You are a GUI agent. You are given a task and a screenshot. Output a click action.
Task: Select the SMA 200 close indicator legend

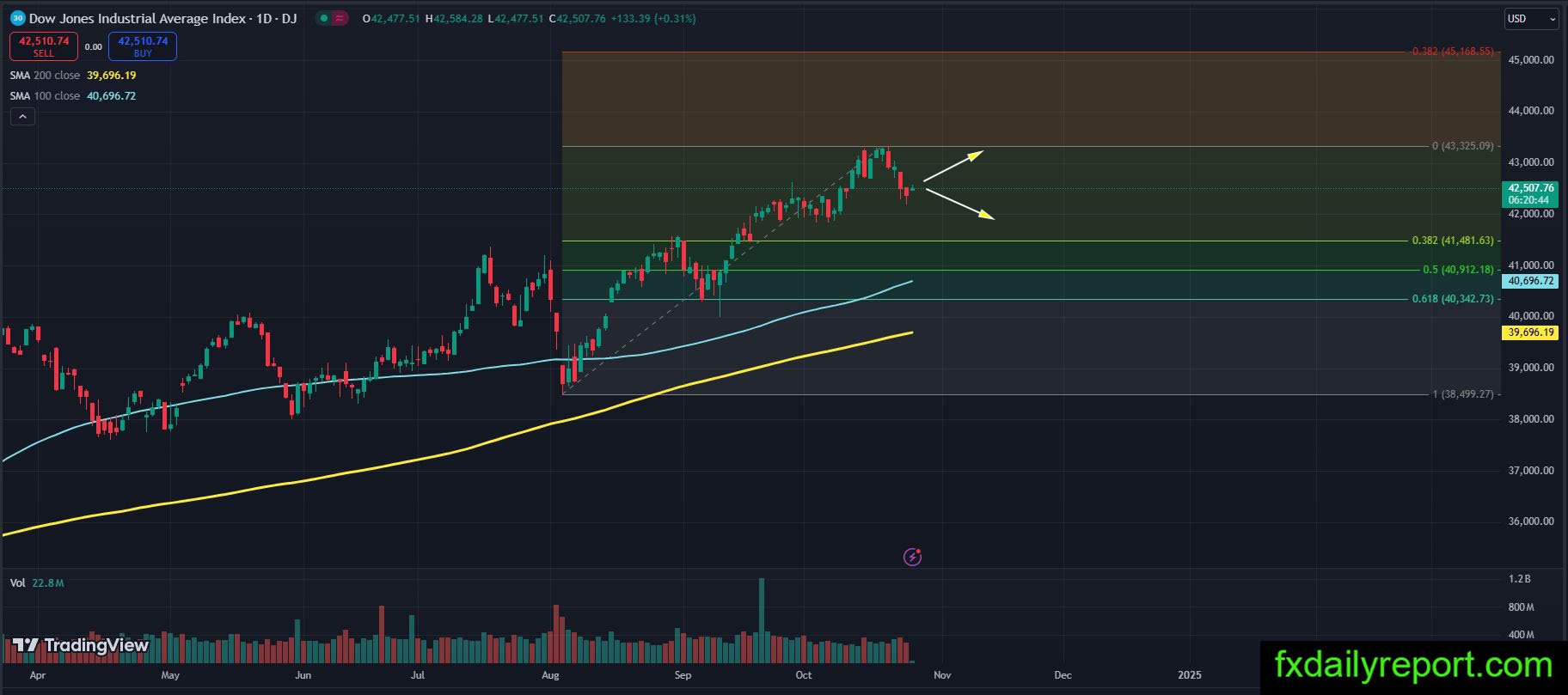73,76
